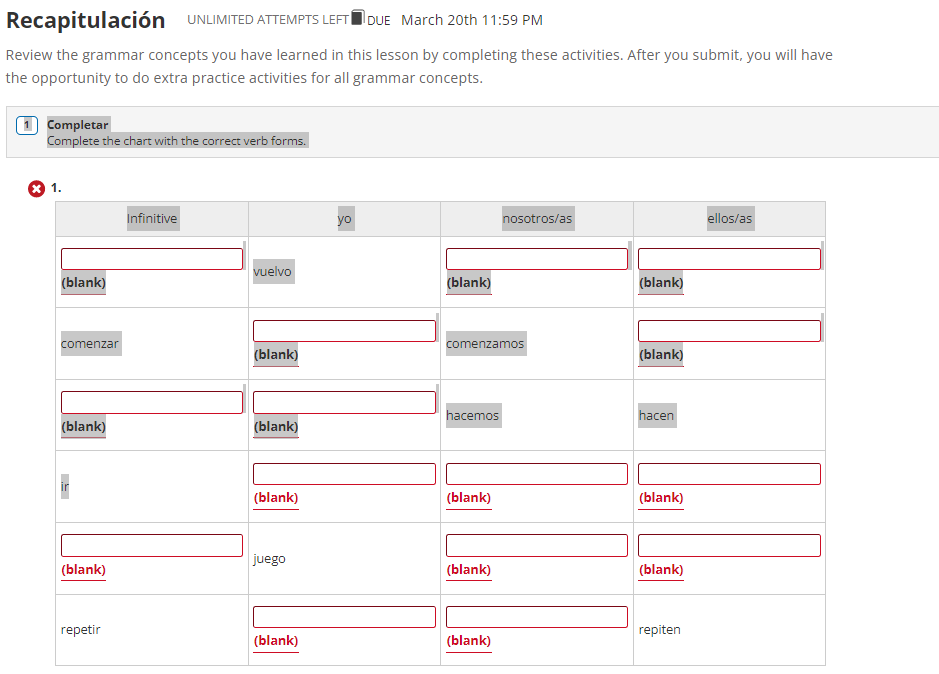Click the yo field for repetir
The image size is (939, 674).
[344, 617]
